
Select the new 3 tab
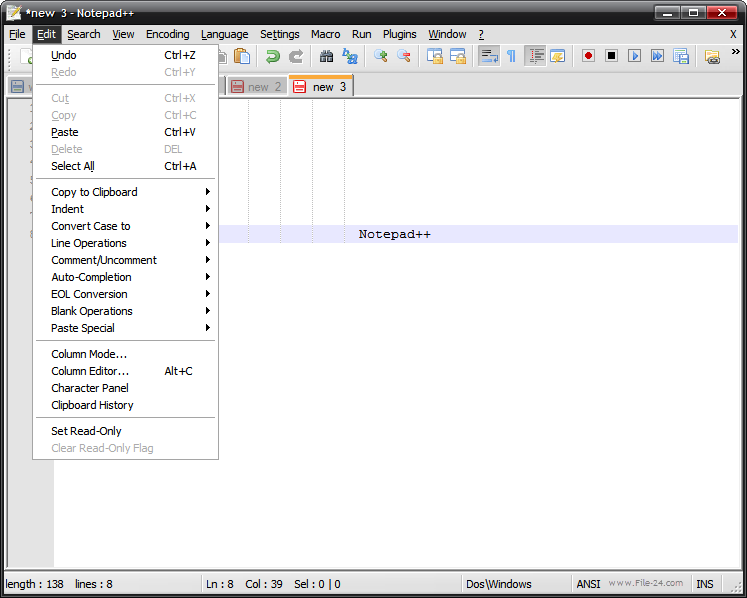pyautogui.click(x=322, y=86)
